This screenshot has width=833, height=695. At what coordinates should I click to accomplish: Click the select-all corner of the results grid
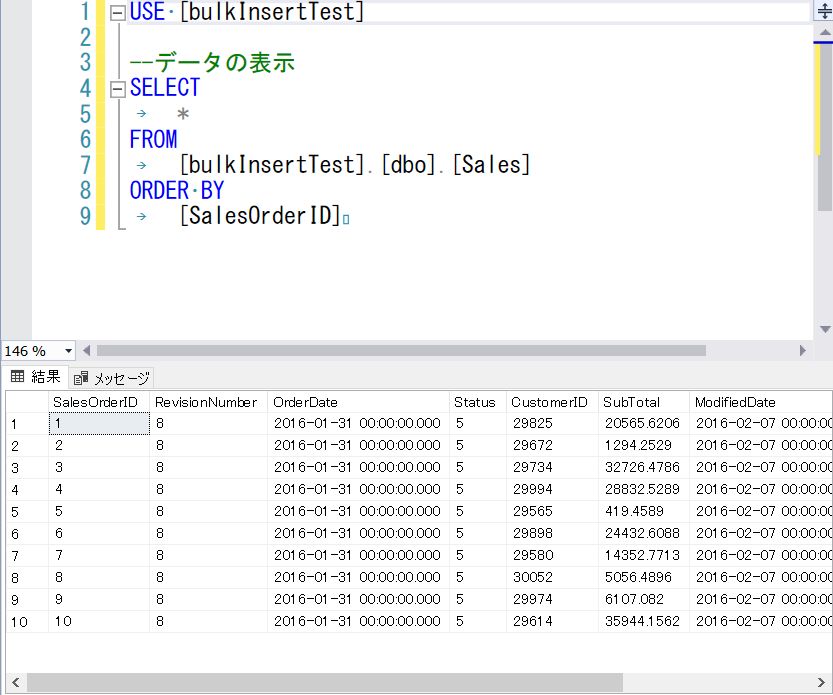tap(20, 401)
